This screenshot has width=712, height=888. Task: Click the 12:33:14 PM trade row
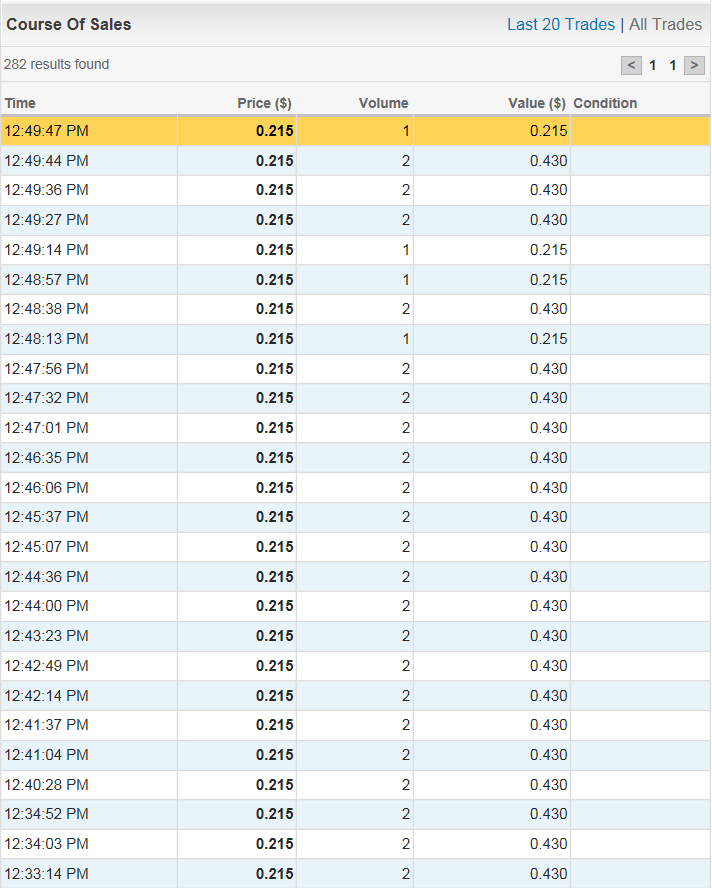coord(356,873)
